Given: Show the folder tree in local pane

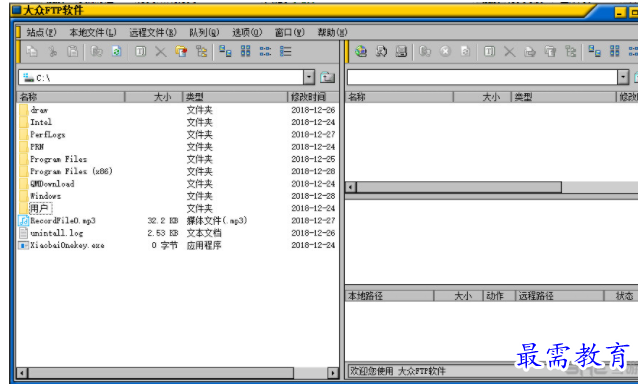Looking at the screenshot, I should tap(201, 52).
